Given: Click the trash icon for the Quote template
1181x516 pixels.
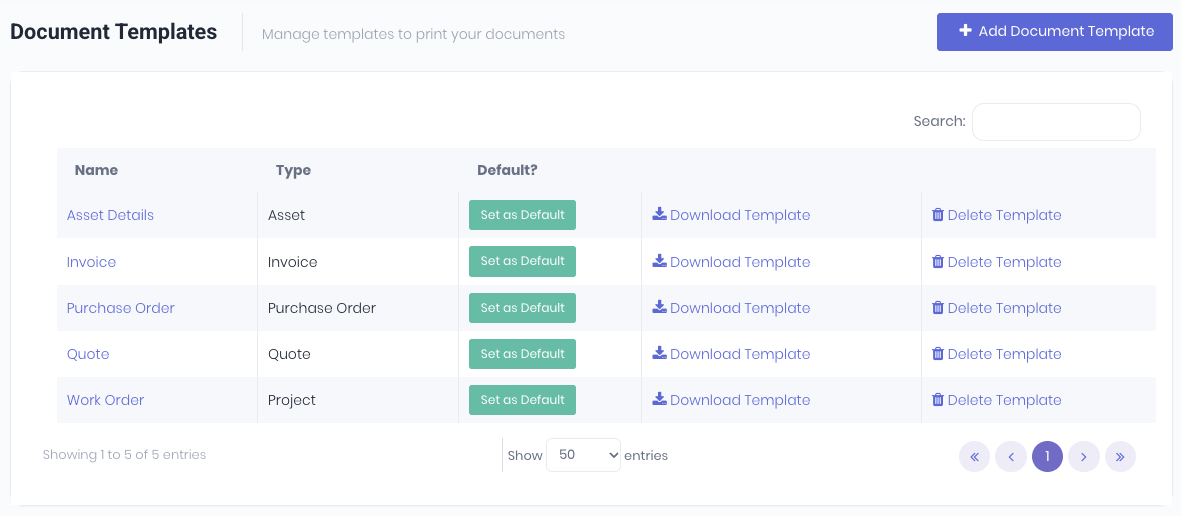Looking at the screenshot, I should point(938,353).
